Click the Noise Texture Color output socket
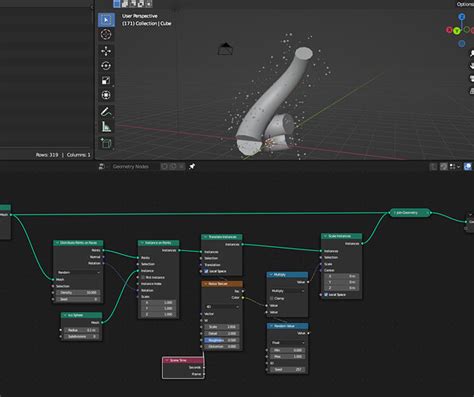 pos(243,298)
